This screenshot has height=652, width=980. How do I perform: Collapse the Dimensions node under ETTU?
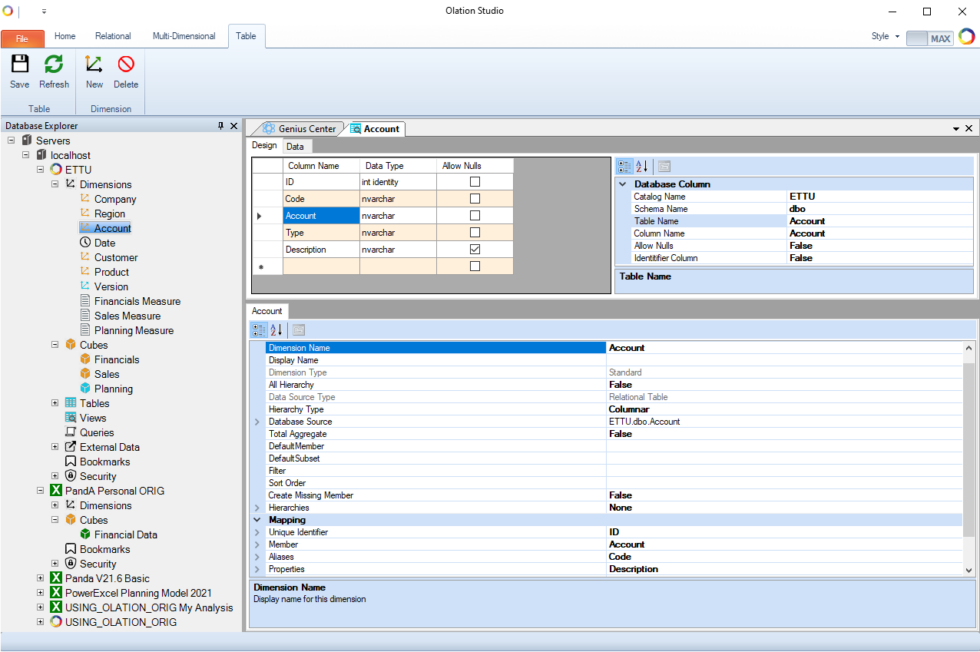[x=55, y=184]
